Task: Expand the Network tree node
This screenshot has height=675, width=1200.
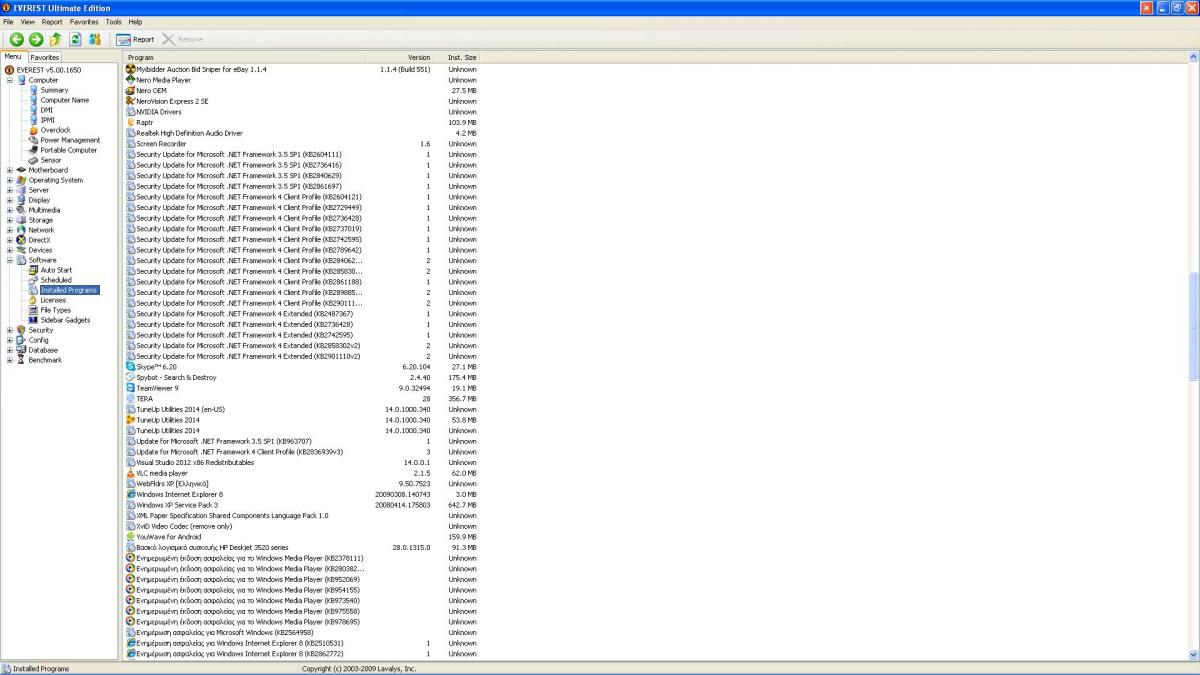Action: [10, 230]
